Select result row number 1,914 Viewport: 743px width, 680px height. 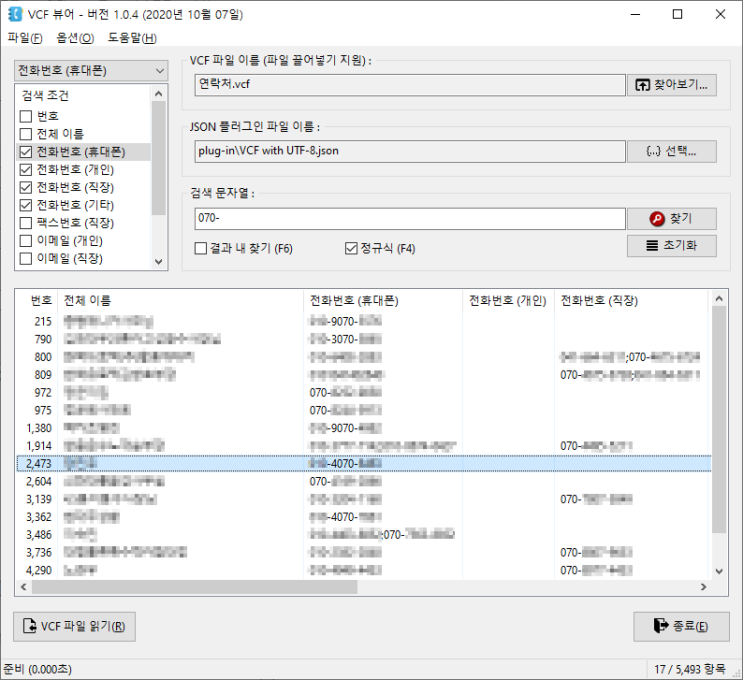[363, 446]
